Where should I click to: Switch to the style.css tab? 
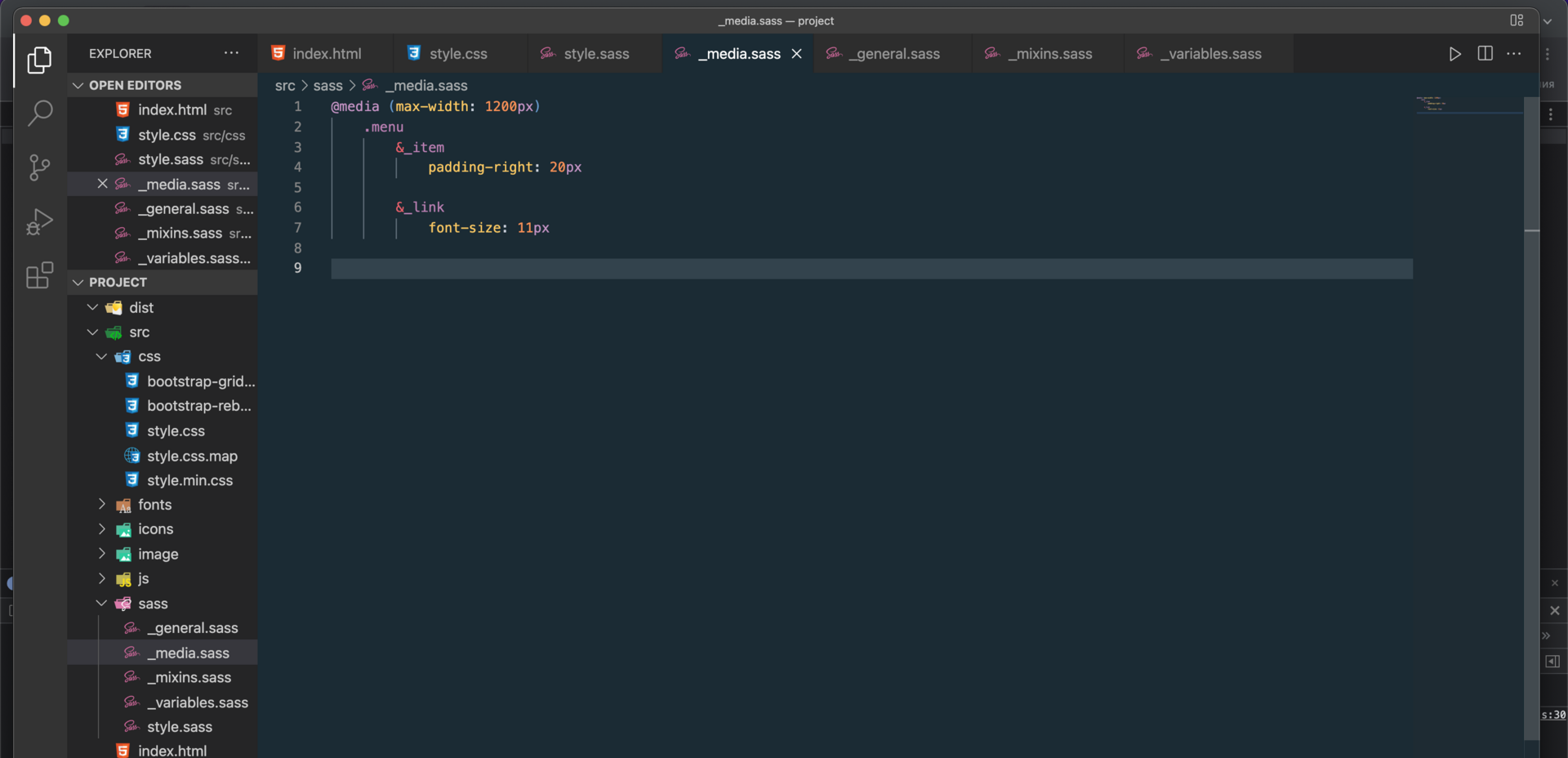[460, 54]
